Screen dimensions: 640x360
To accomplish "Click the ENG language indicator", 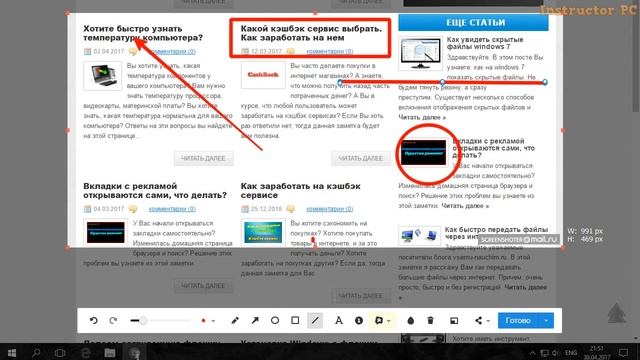I will (571, 353).
